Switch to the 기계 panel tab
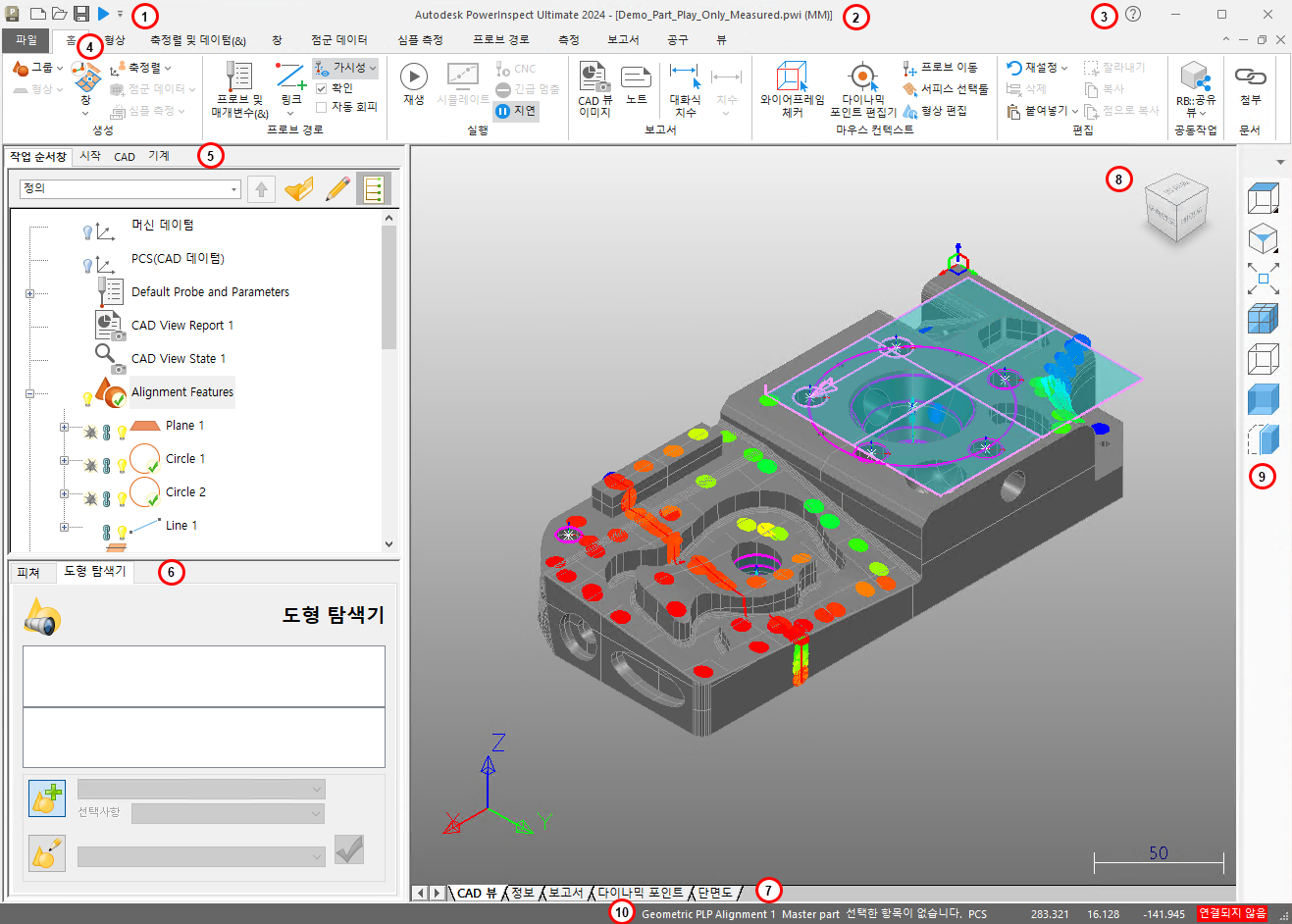This screenshot has width=1292, height=924. point(159,156)
